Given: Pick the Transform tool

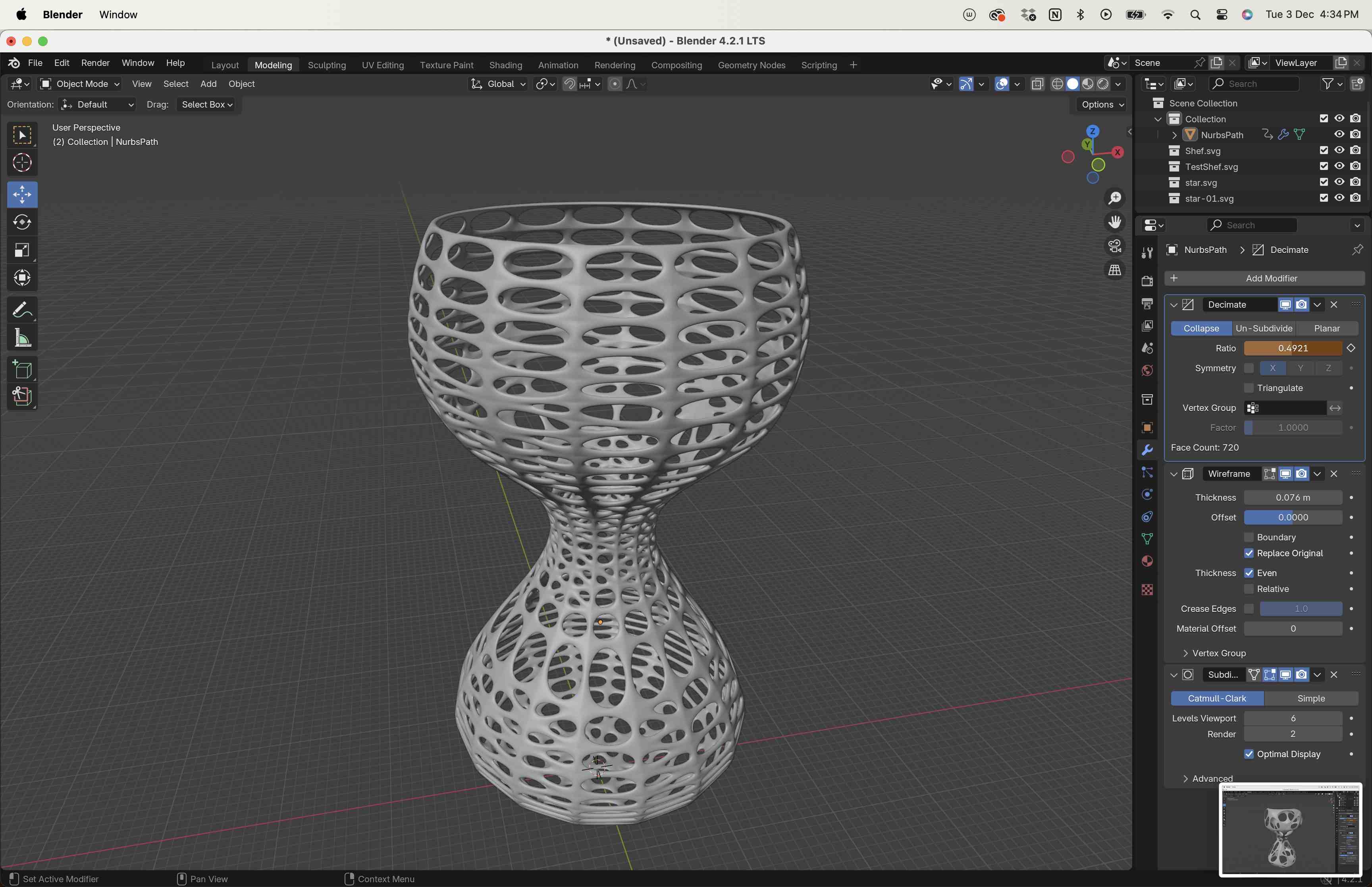Looking at the screenshot, I should [x=22, y=278].
